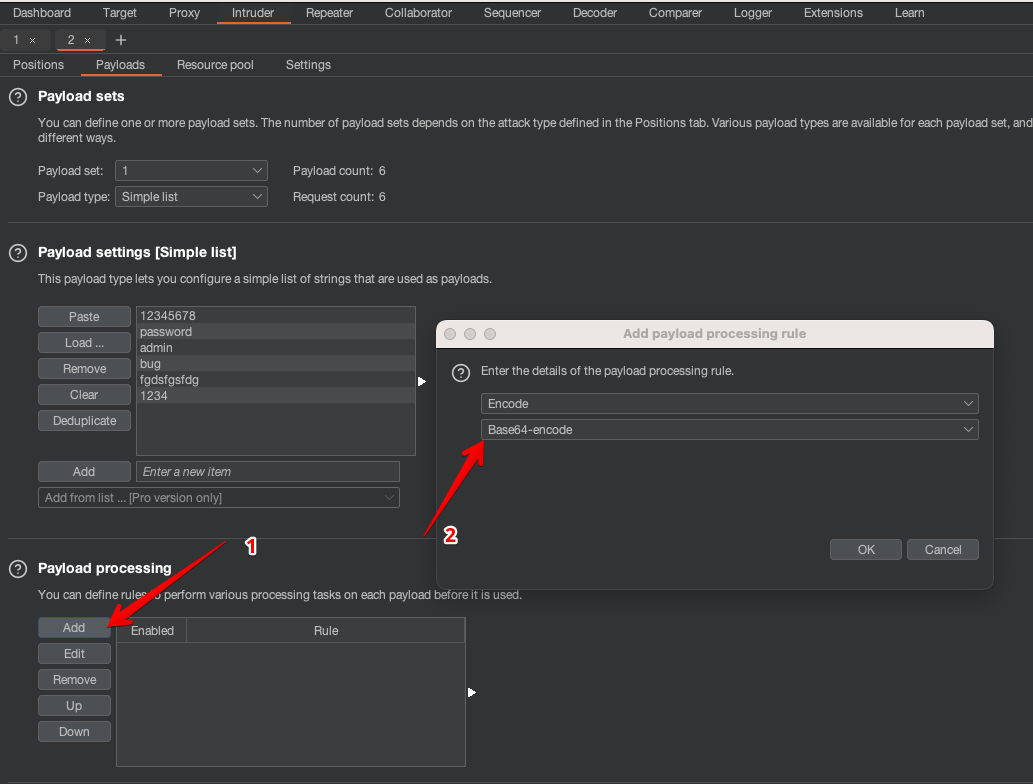The height and width of the screenshot is (784, 1033).
Task: Open the Extensions tab
Action: pos(833,13)
